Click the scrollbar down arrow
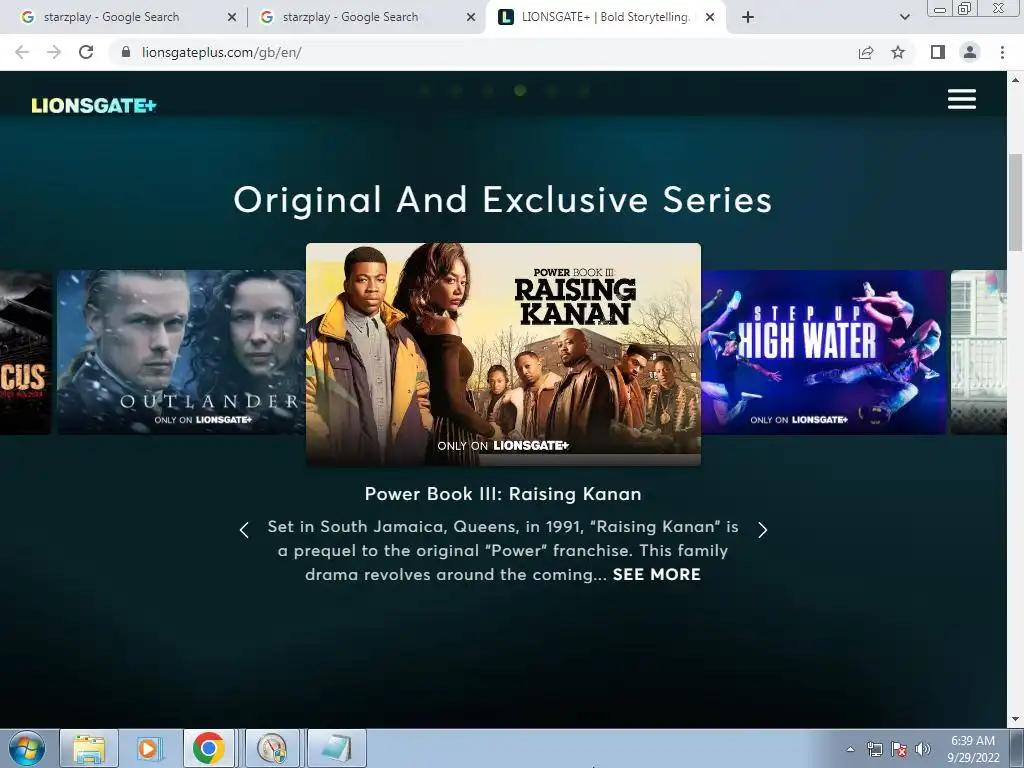 [x=1016, y=719]
